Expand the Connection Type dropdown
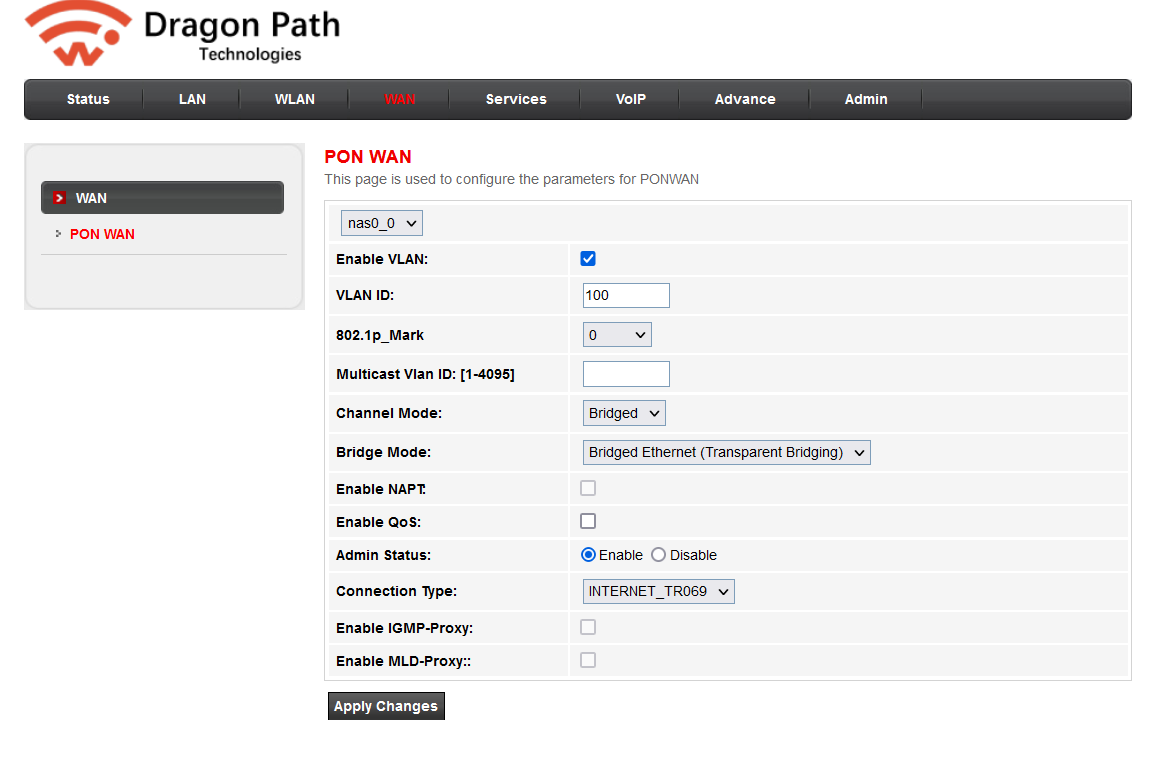 (659, 591)
